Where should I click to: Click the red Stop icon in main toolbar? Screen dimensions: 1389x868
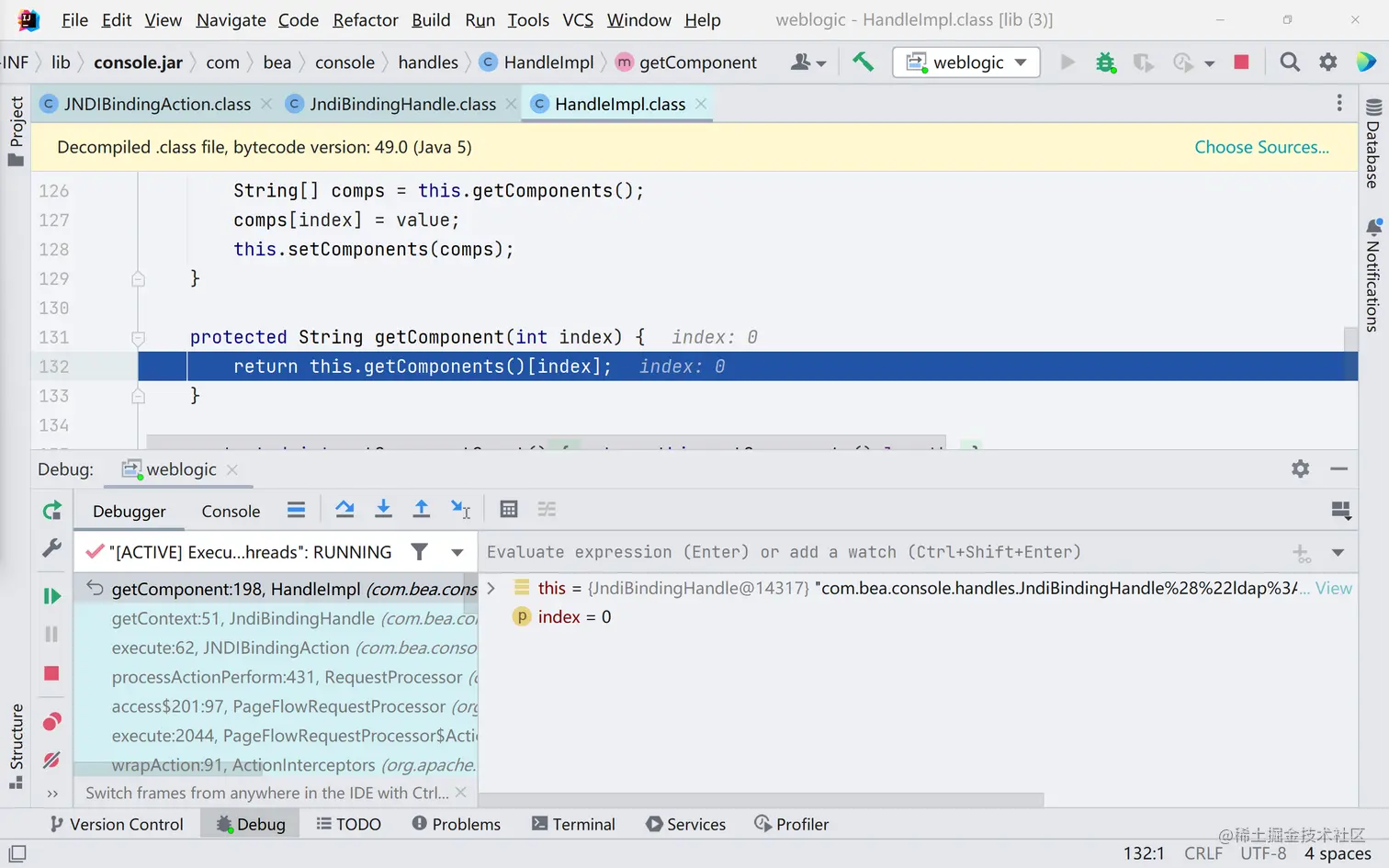(1241, 62)
